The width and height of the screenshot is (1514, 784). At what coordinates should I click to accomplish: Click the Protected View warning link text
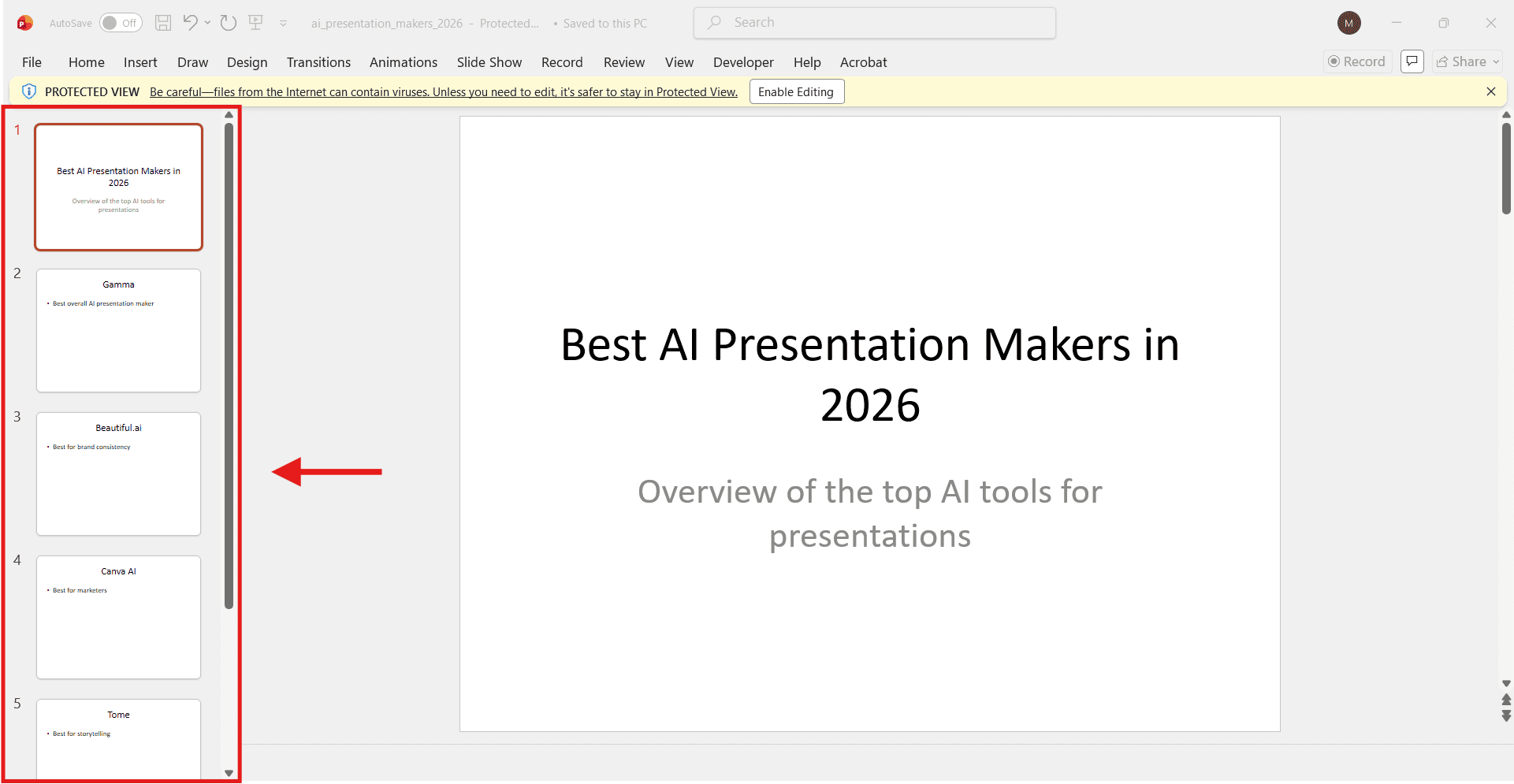pyautogui.click(x=444, y=92)
